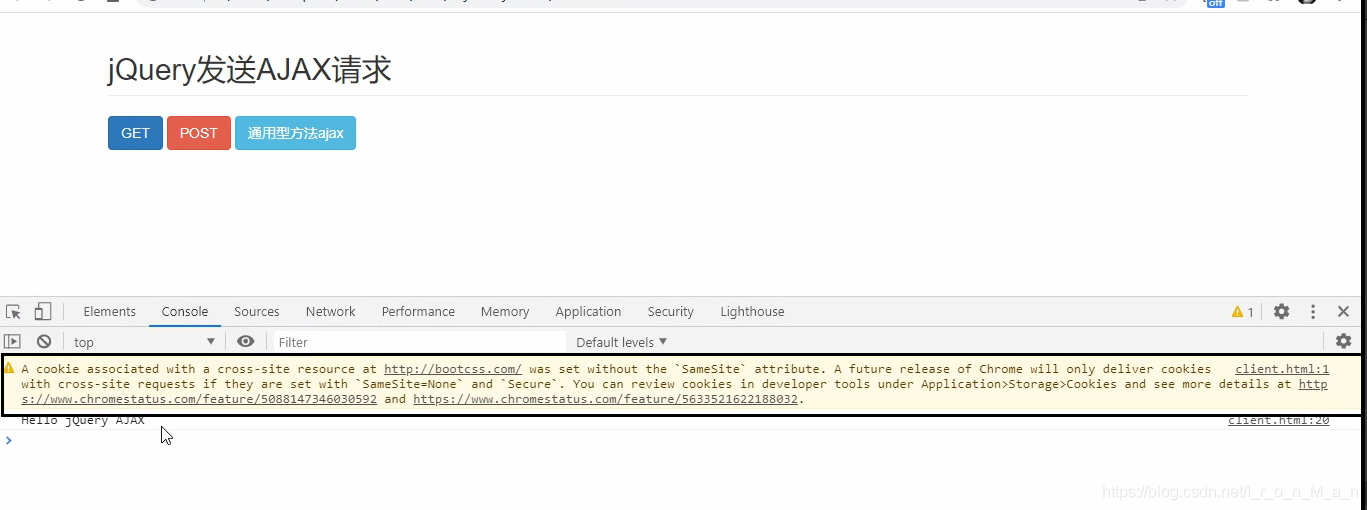
Task: Open the Sources tab
Action: pyautogui.click(x=257, y=312)
